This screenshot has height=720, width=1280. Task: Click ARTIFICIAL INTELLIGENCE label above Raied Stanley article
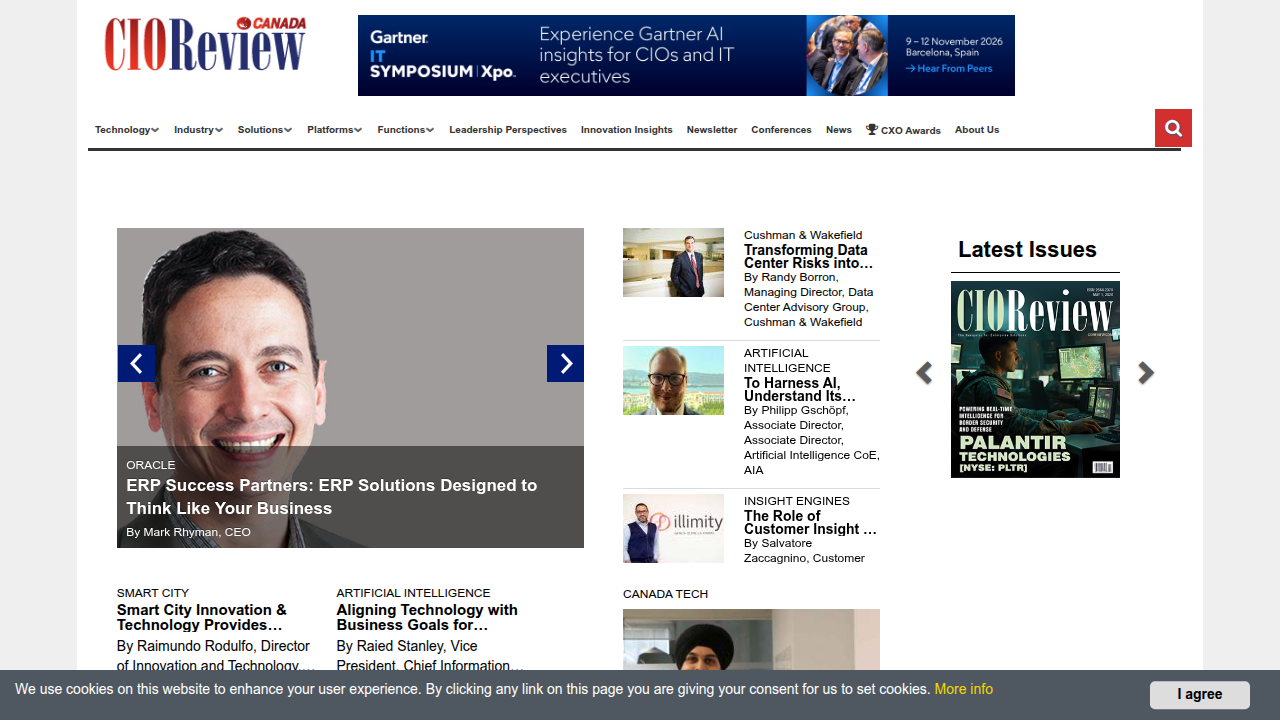coord(414,593)
